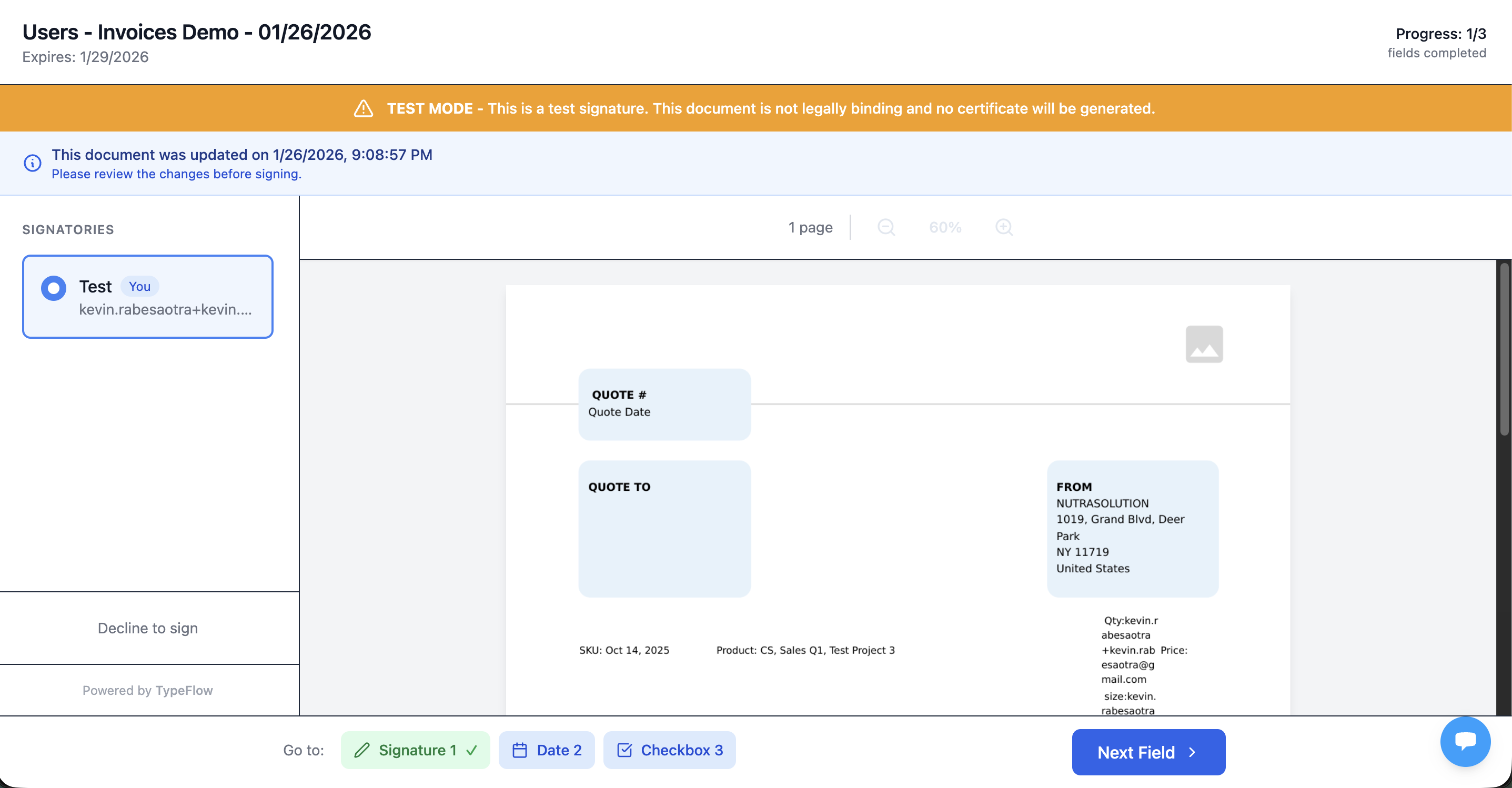Click the pen icon on Signature 1
This screenshot has height=788, width=1512.
[x=362, y=750]
